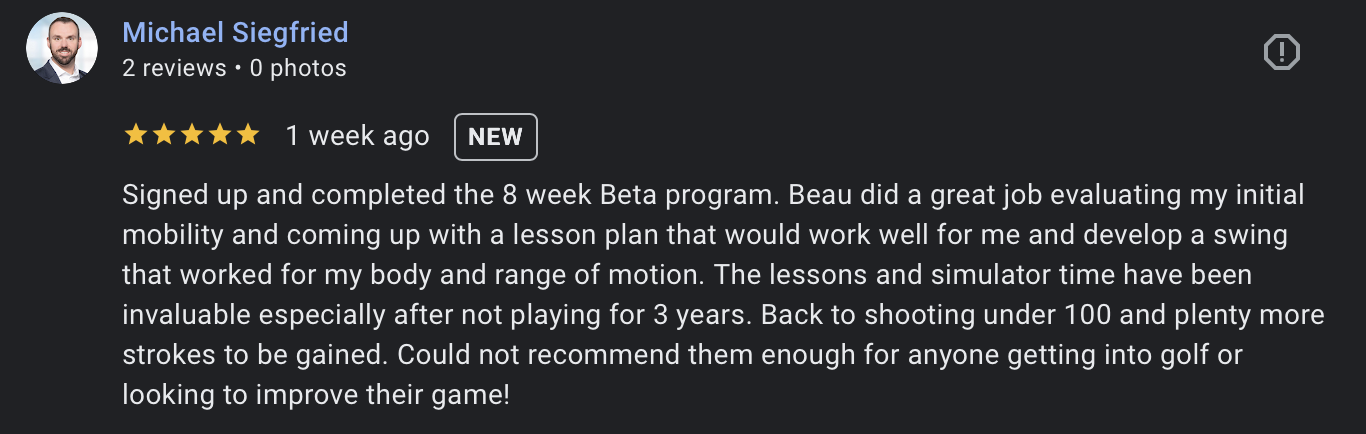
Task: Open the Michael Siegfried reviewer name link
Action: pyautogui.click(x=235, y=32)
